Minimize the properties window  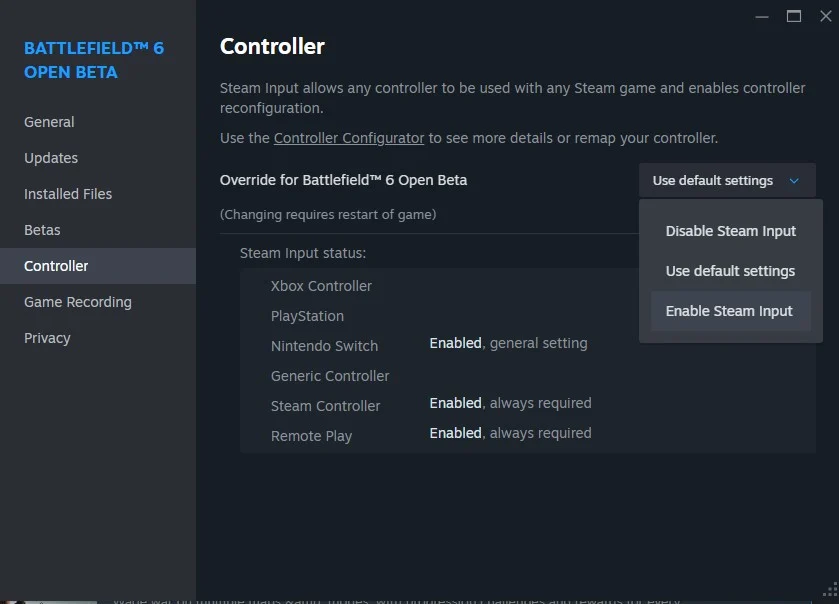[761, 16]
